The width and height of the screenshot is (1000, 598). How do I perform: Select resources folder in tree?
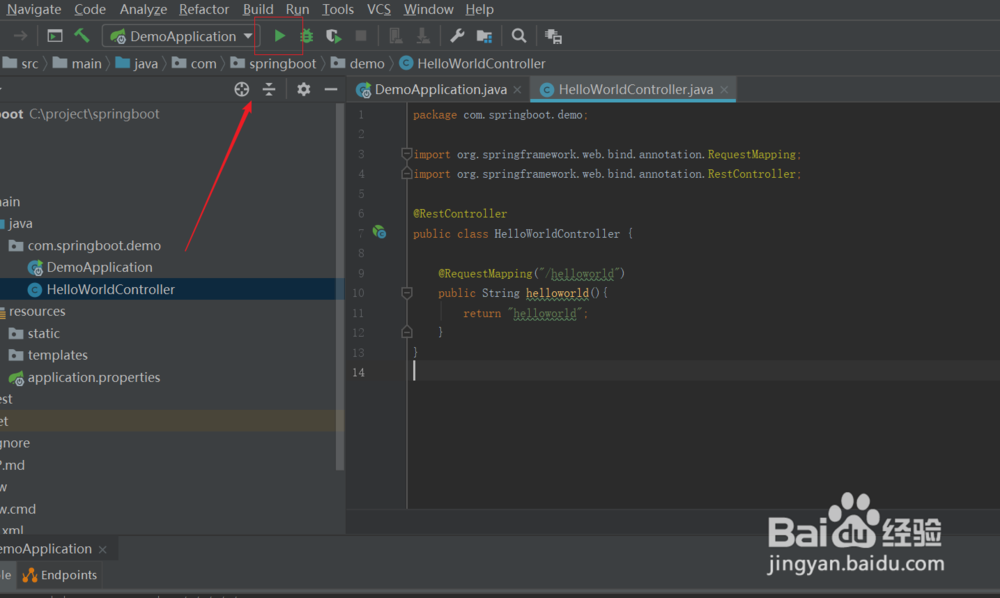(37, 311)
